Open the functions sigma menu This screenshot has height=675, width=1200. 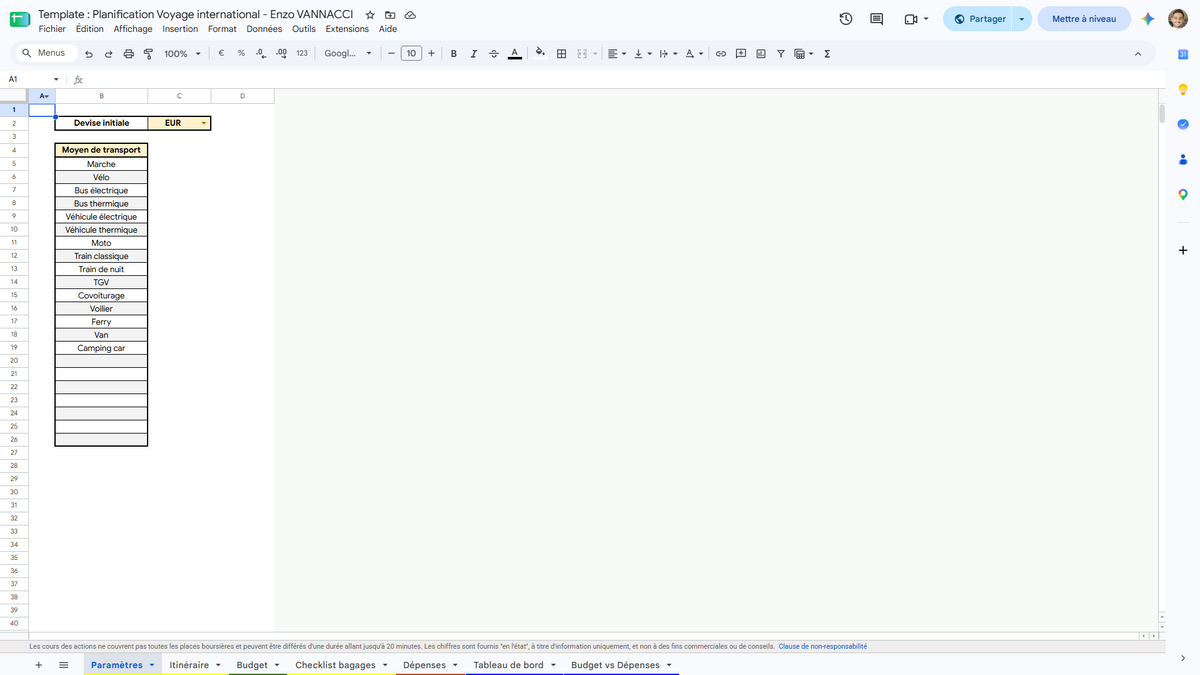[x=827, y=54]
